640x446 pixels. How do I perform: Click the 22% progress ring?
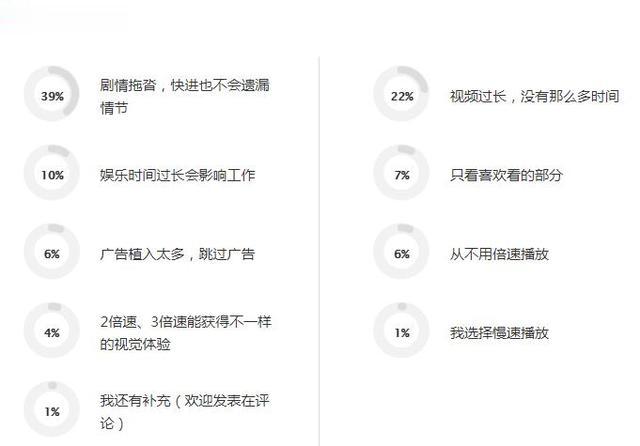coord(401,94)
